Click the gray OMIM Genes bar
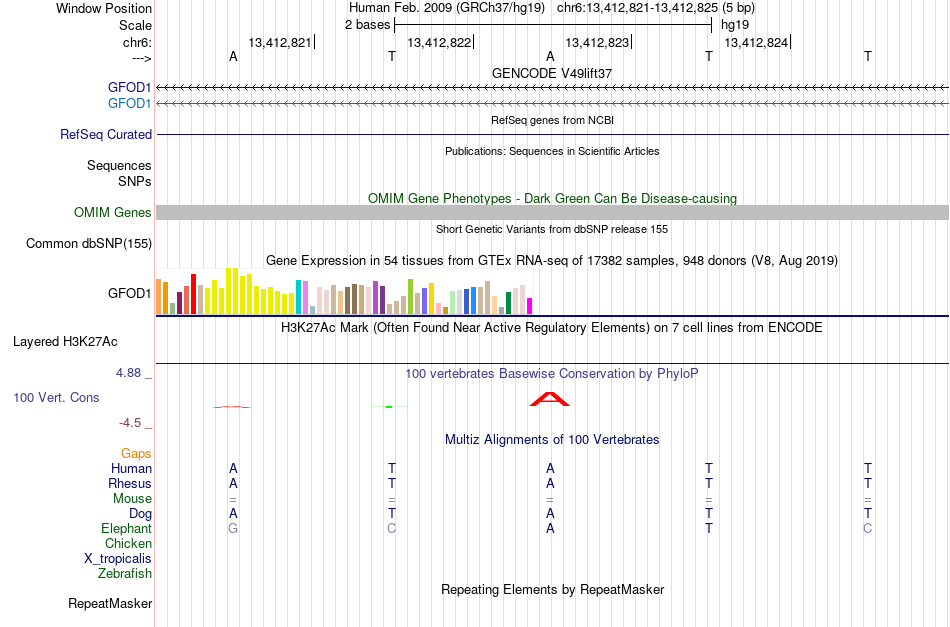The width and height of the screenshot is (950, 627). click(x=553, y=212)
